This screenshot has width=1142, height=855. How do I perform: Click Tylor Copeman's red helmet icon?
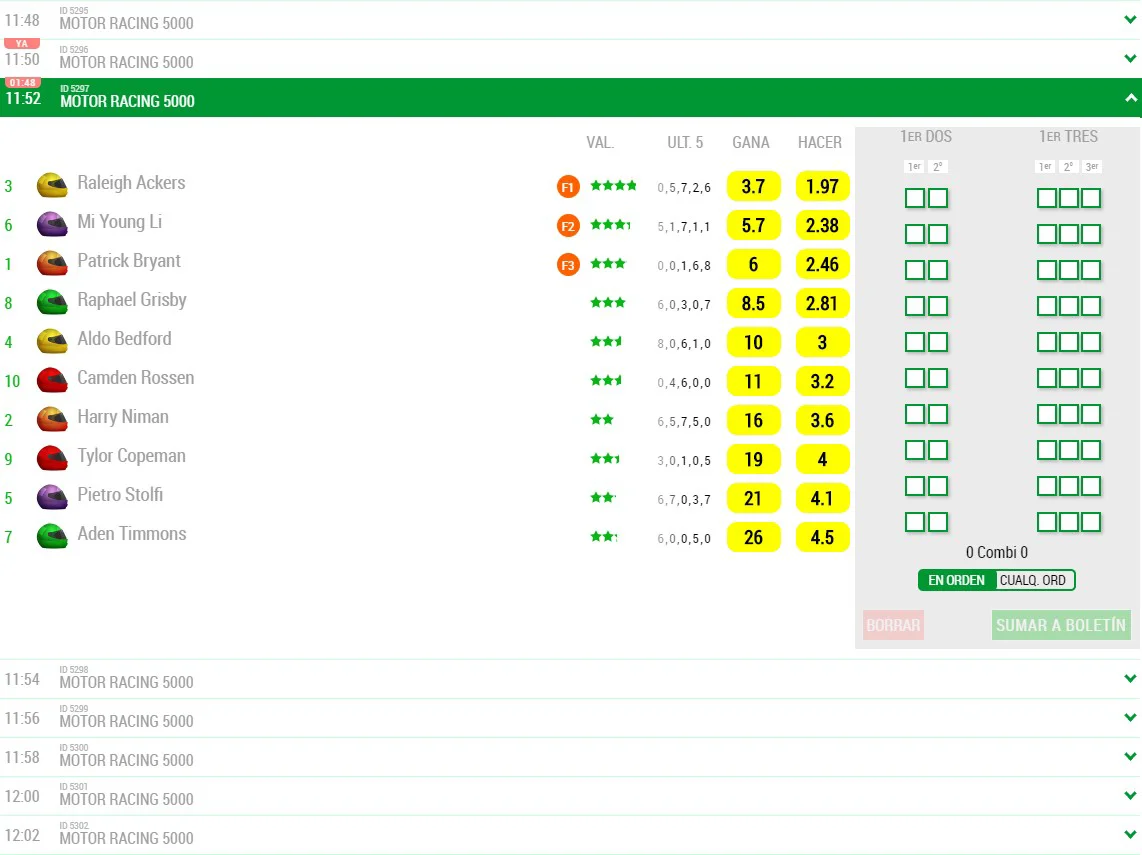tap(52, 458)
